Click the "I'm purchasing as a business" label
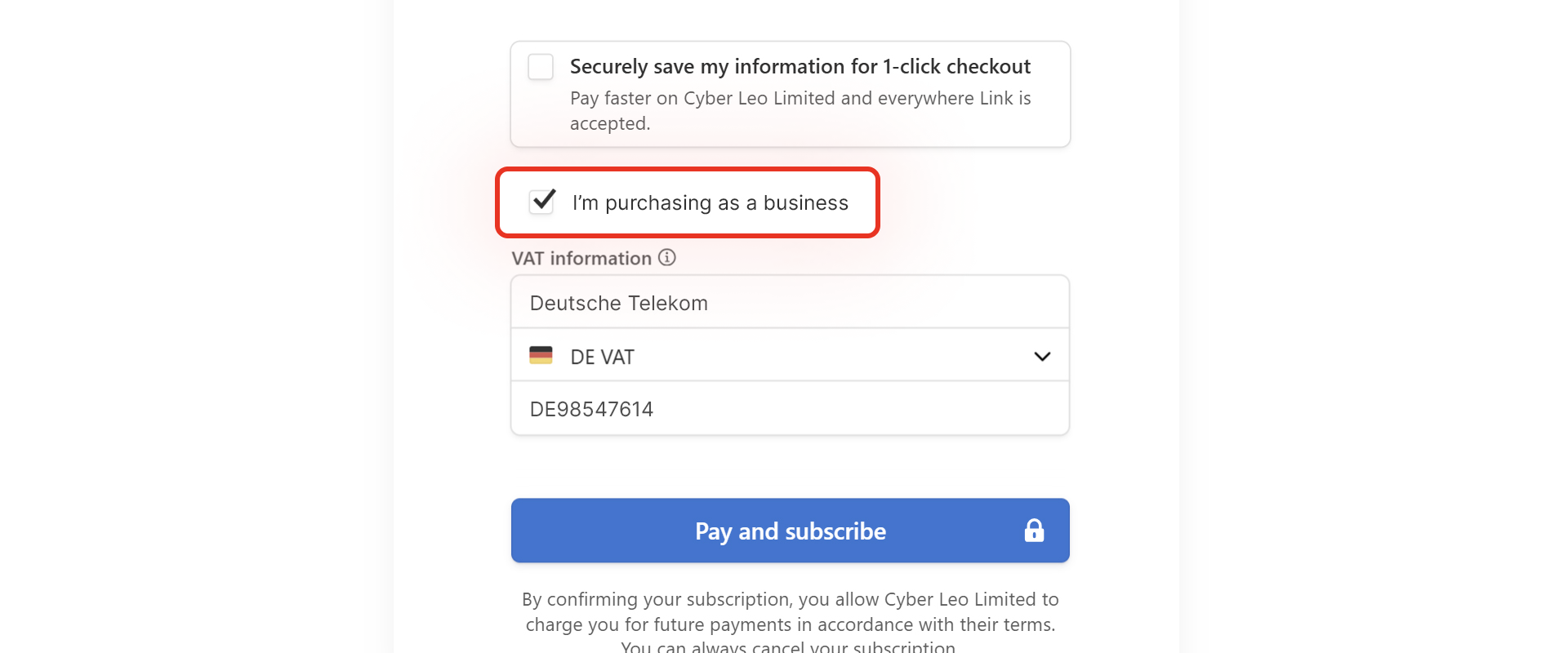This screenshot has height=653, width=1568. click(x=710, y=202)
